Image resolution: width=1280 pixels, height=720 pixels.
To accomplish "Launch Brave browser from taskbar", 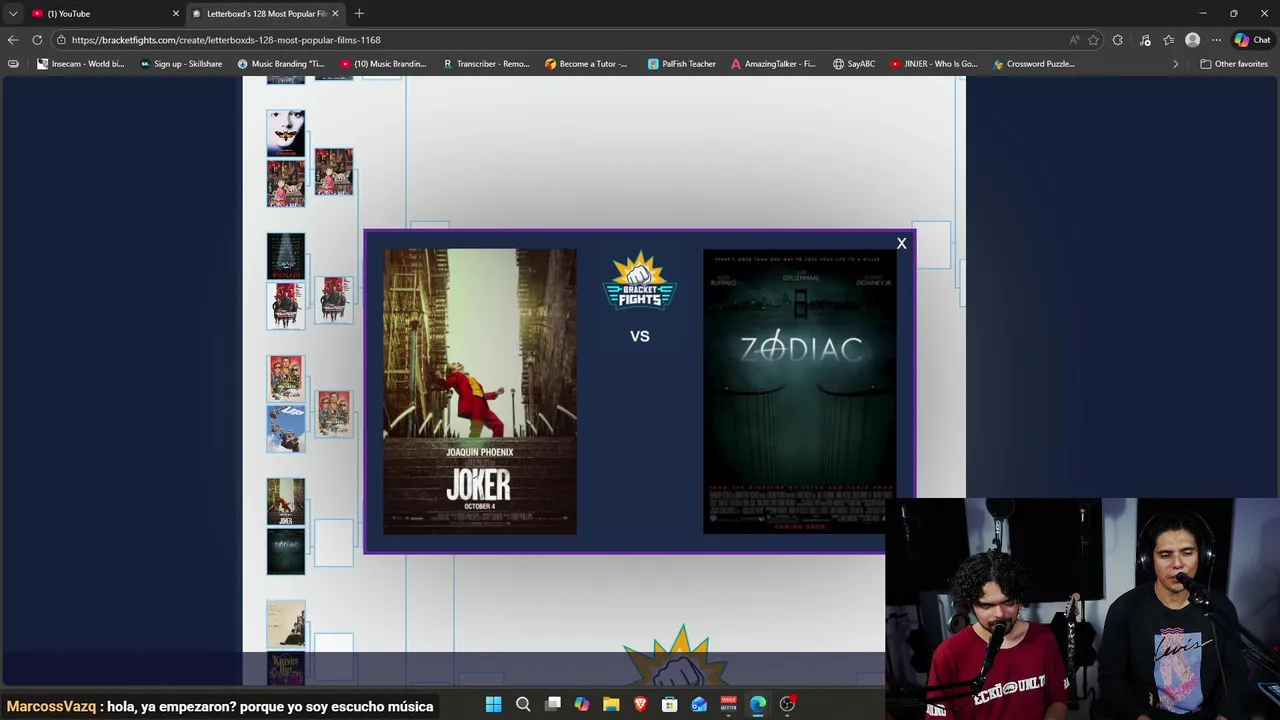I will click(x=641, y=704).
